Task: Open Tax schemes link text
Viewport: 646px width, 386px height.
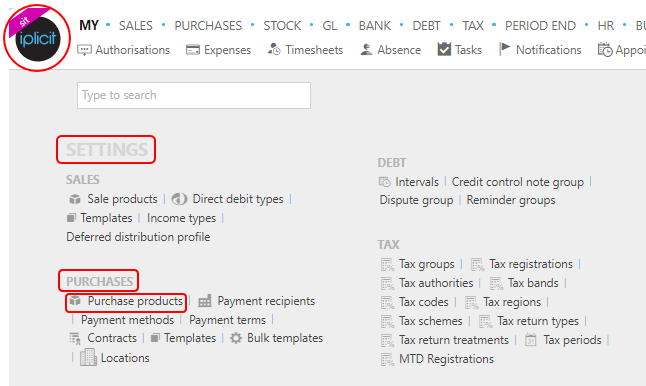Action: coord(431,321)
